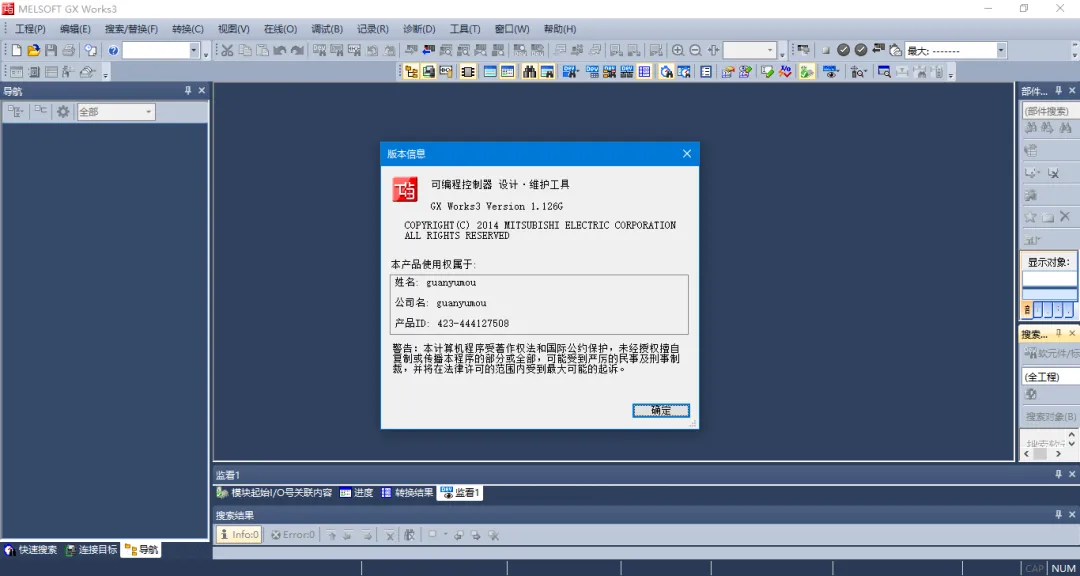This screenshot has height=576, width=1080.
Task: Switch to the 转换结果 tab
Action: point(407,493)
